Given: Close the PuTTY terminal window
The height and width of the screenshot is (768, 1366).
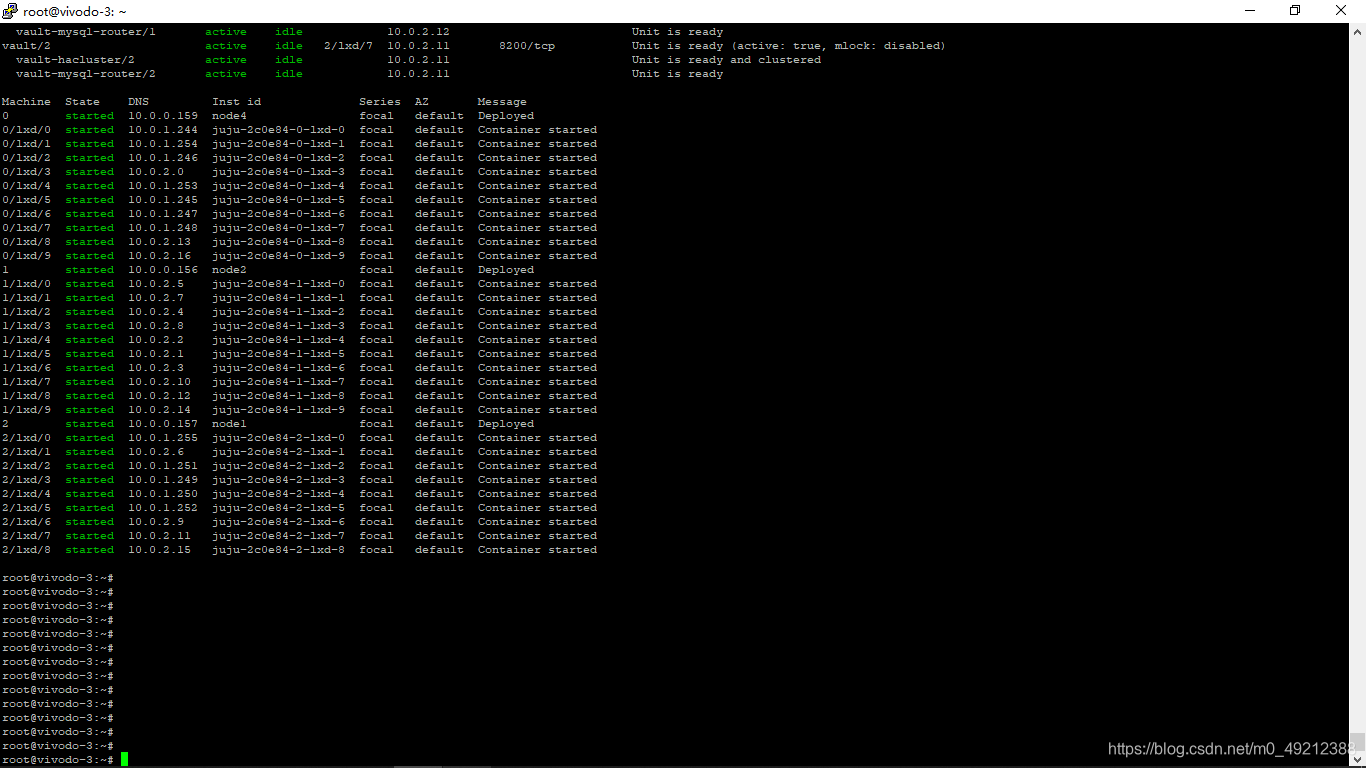Looking at the screenshot, I should (x=1342, y=11).
